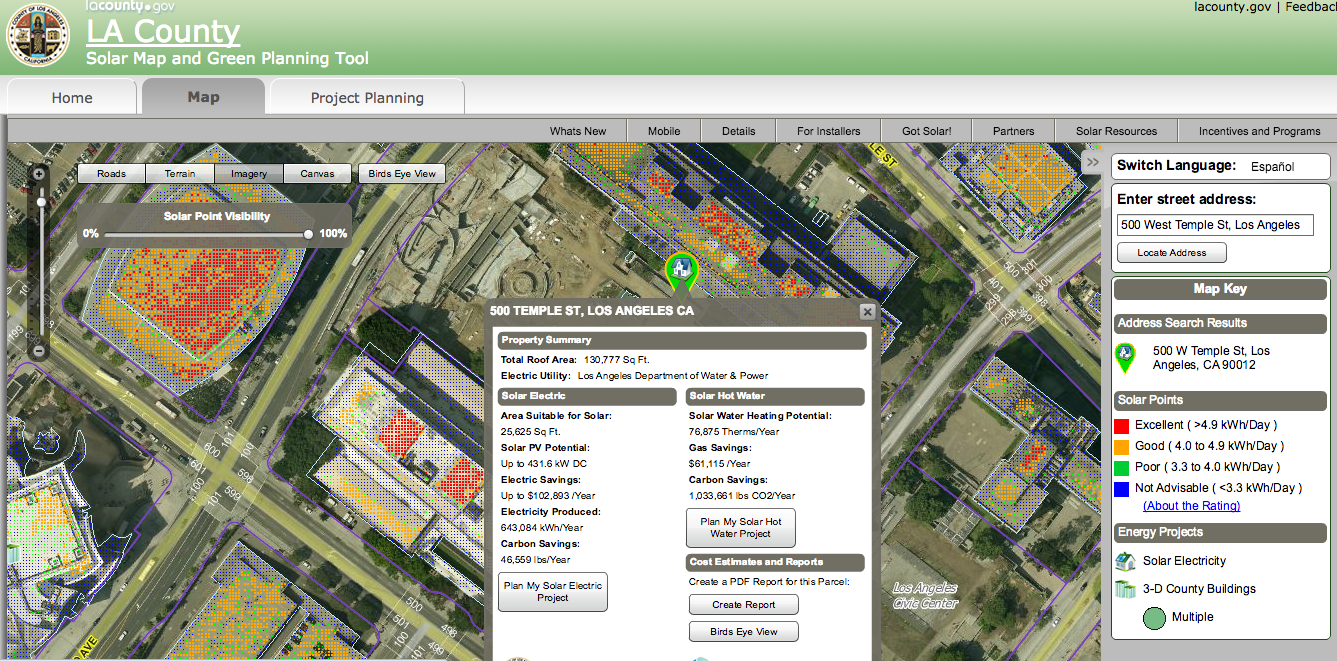The height and width of the screenshot is (661, 1337).
Task: Click the 500 W Temple St search result
Action: 1211,358
